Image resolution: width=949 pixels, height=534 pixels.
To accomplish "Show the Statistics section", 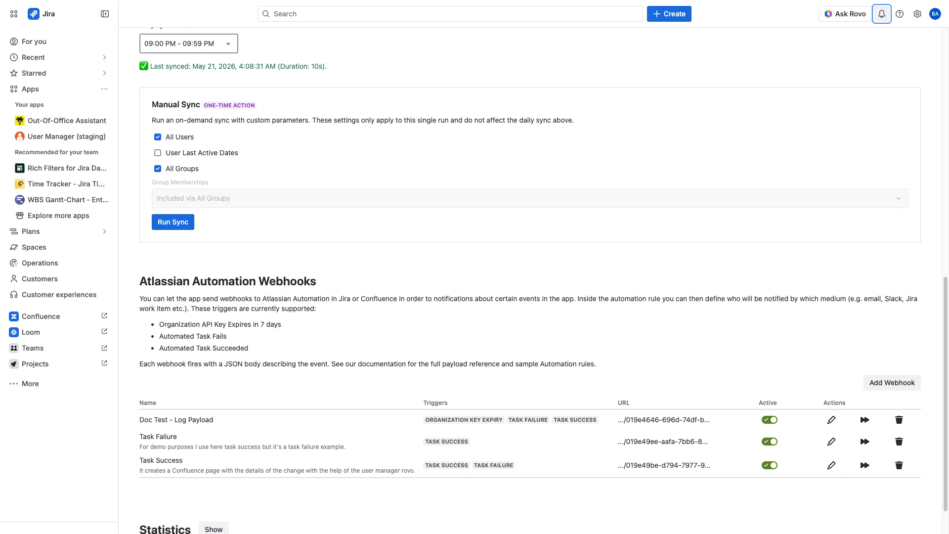I will tap(213, 529).
